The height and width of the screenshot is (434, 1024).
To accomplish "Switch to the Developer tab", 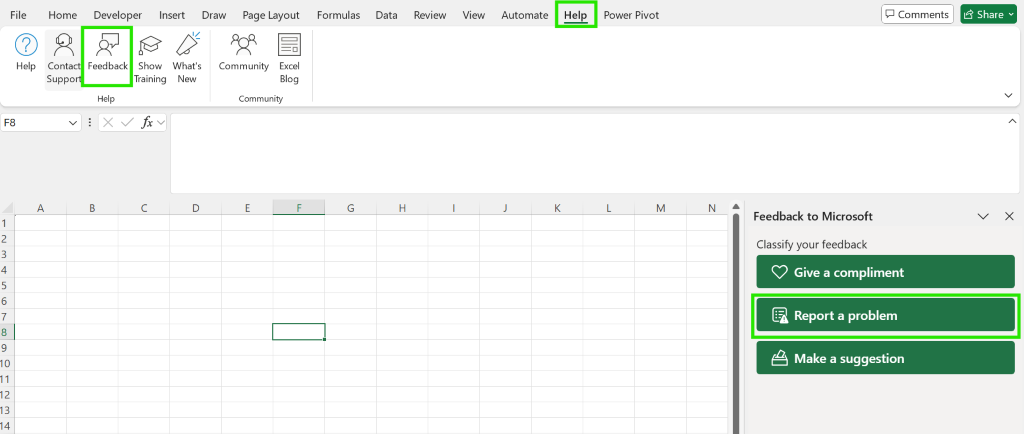I will (x=118, y=15).
